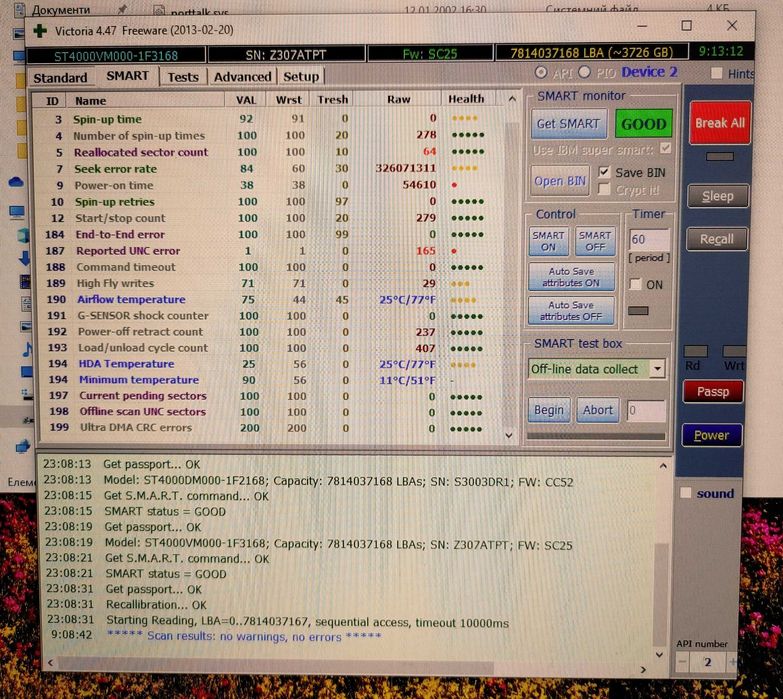Select the API radio button
The width and height of the screenshot is (783, 699).
[541, 72]
